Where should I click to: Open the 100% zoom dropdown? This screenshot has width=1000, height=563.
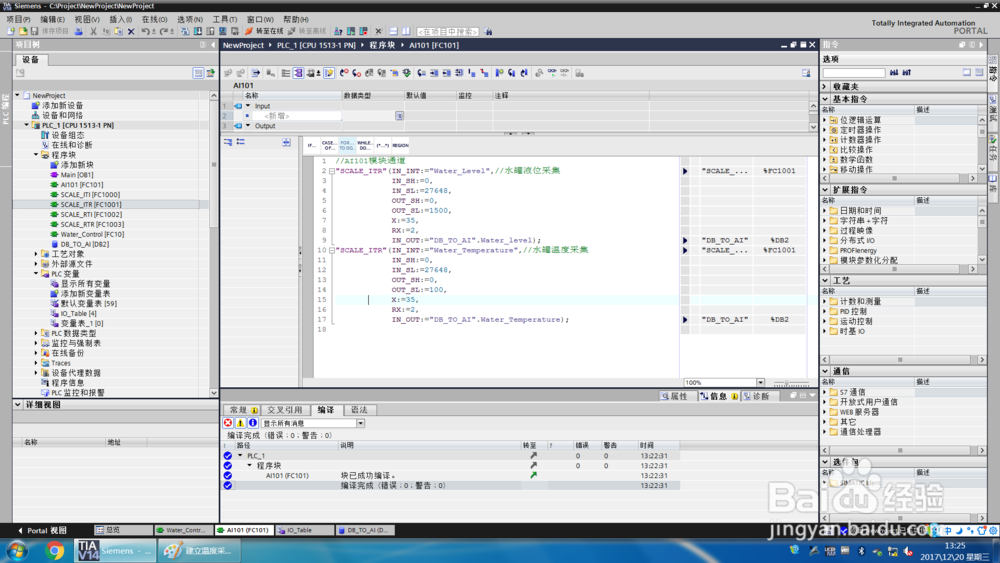(x=760, y=383)
